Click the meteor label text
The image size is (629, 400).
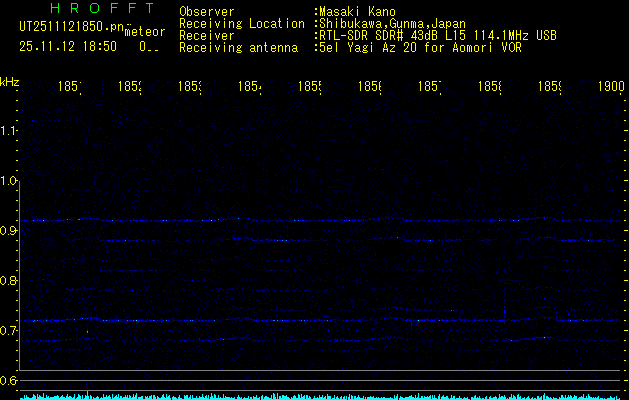tap(145, 32)
